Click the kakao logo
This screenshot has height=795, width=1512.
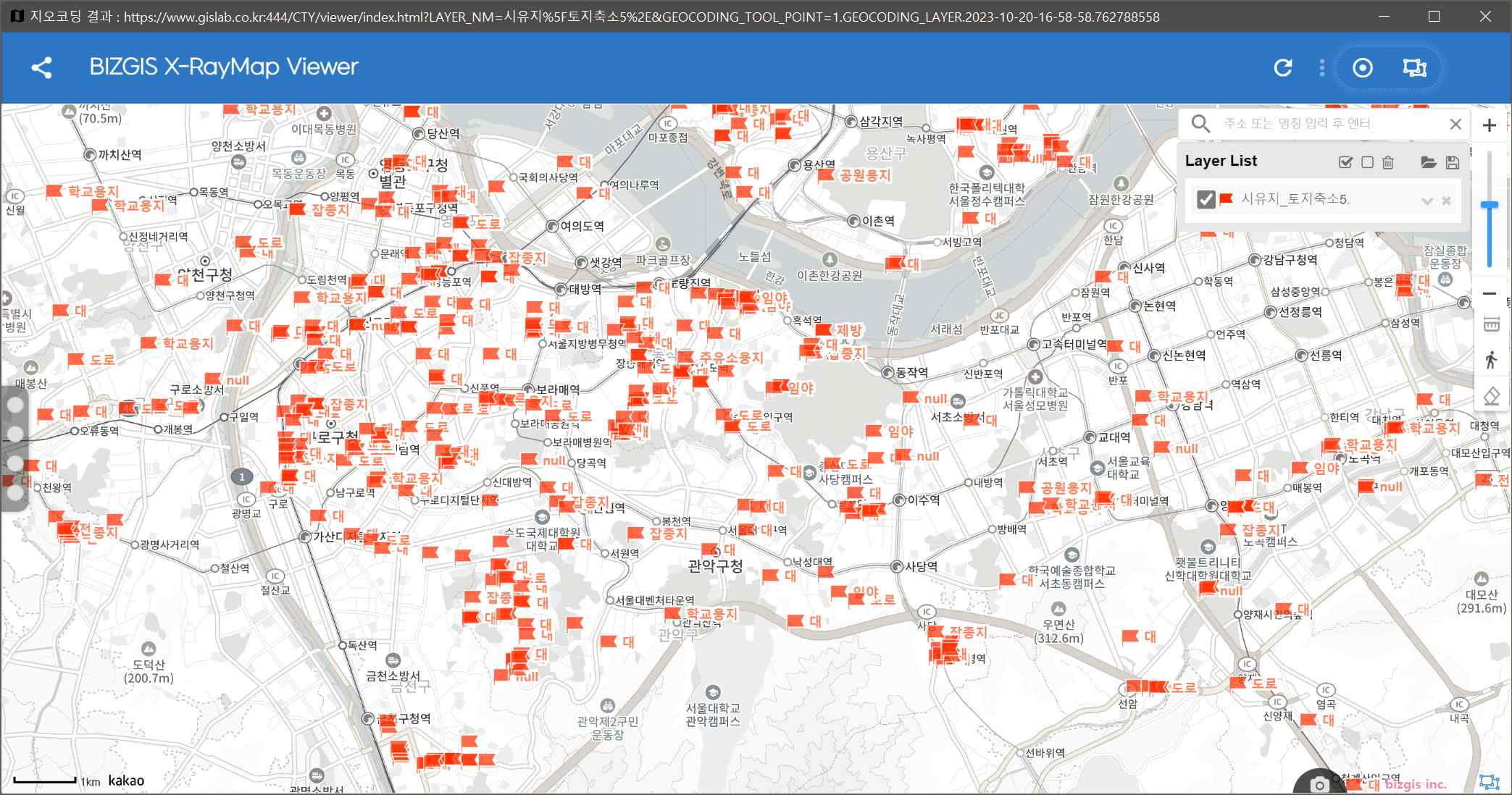coord(126,781)
